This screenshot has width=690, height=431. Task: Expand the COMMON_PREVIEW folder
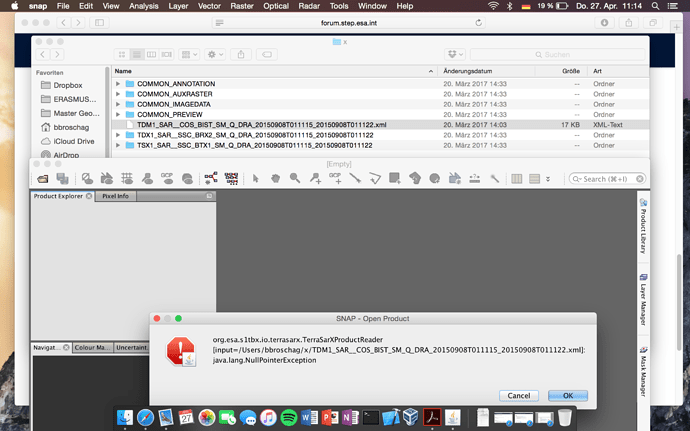(x=118, y=114)
